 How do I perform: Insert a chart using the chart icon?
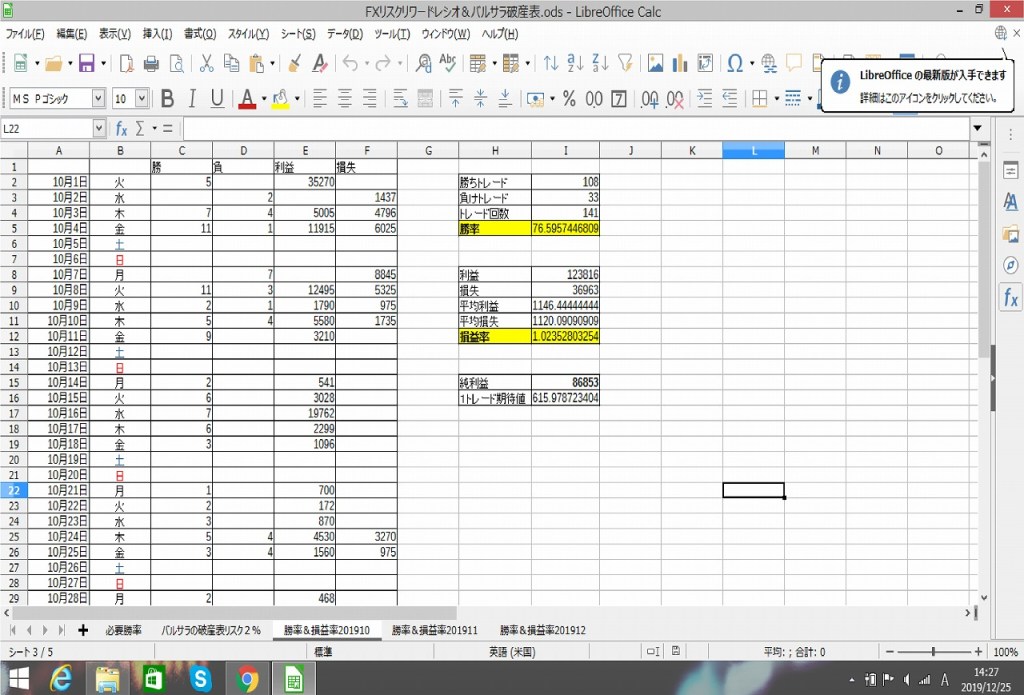[680, 64]
